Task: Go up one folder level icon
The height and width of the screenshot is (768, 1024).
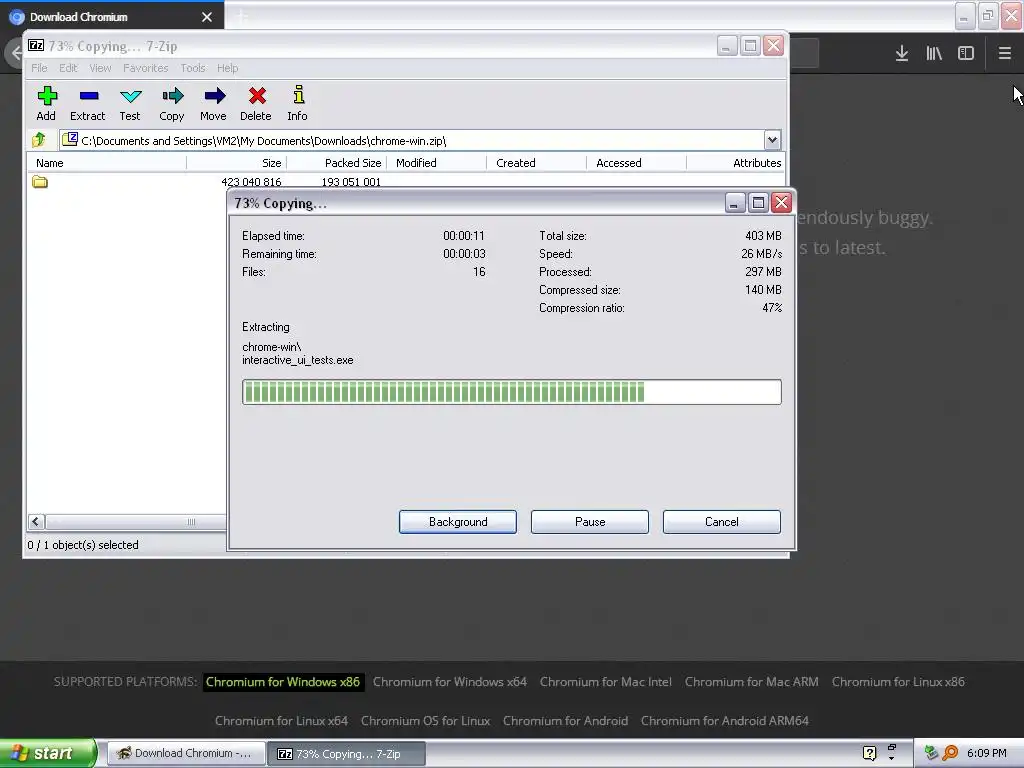Action: tap(39, 139)
